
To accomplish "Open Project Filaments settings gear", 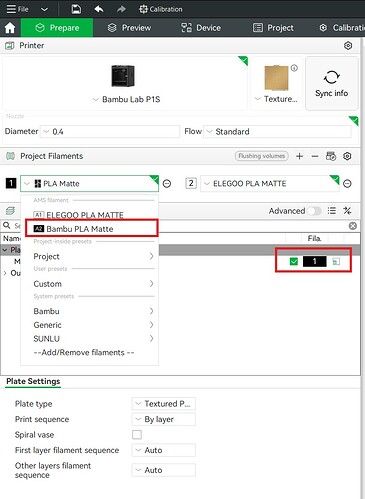I will [347, 156].
